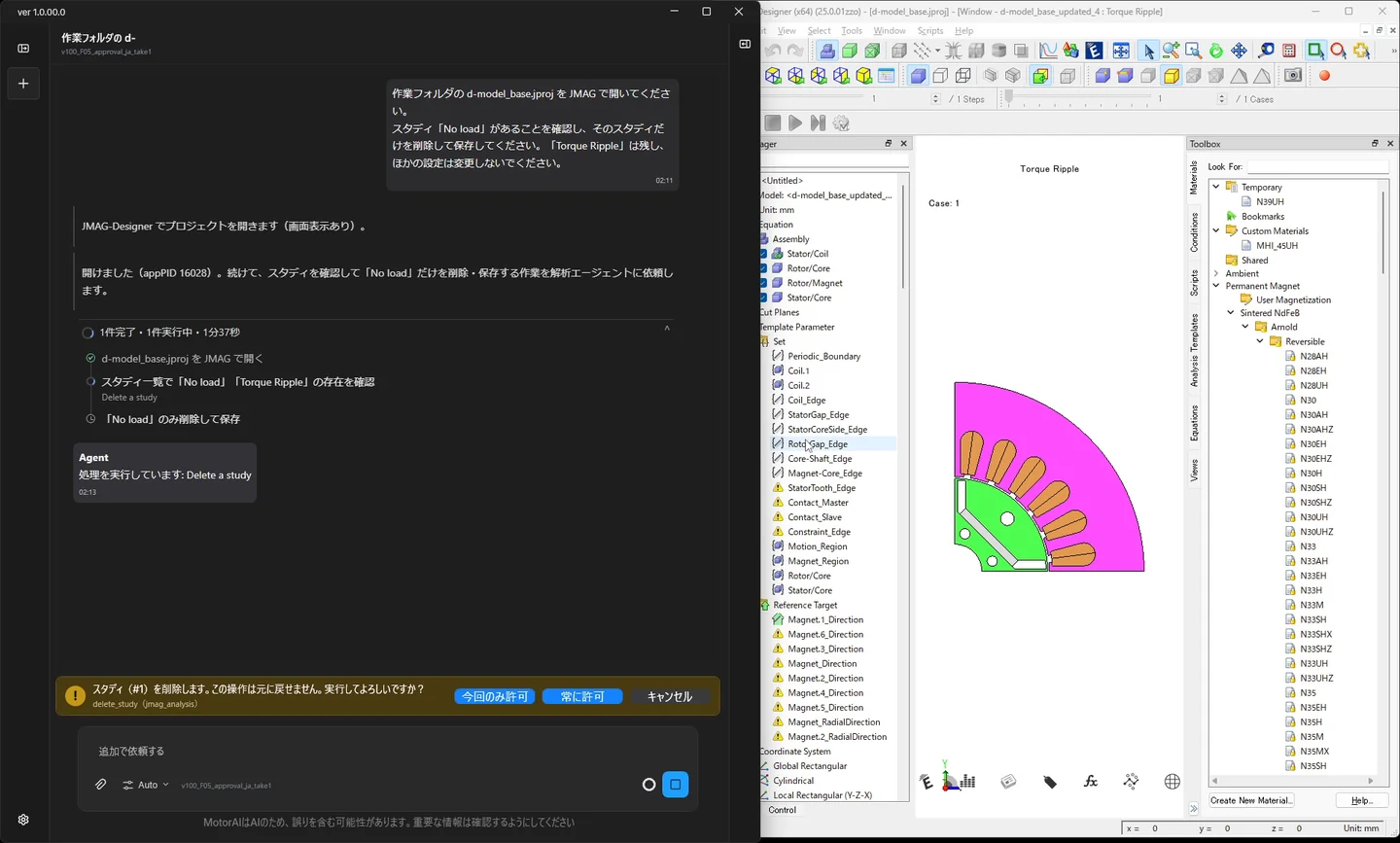Toggle the Stator/Coil checkbox in the JMAG tree
Screen dimensions: 1400x843
(x=763, y=254)
